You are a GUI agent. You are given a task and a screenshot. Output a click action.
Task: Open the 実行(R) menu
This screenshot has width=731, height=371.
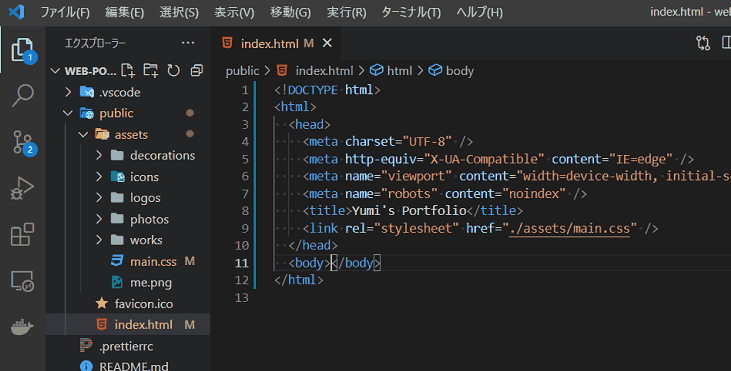pyautogui.click(x=346, y=12)
